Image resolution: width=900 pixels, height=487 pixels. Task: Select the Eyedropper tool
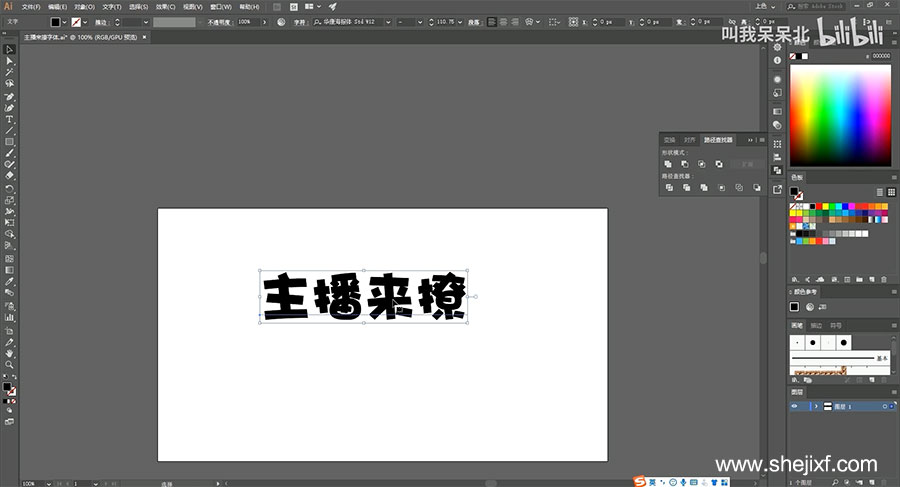[9, 283]
